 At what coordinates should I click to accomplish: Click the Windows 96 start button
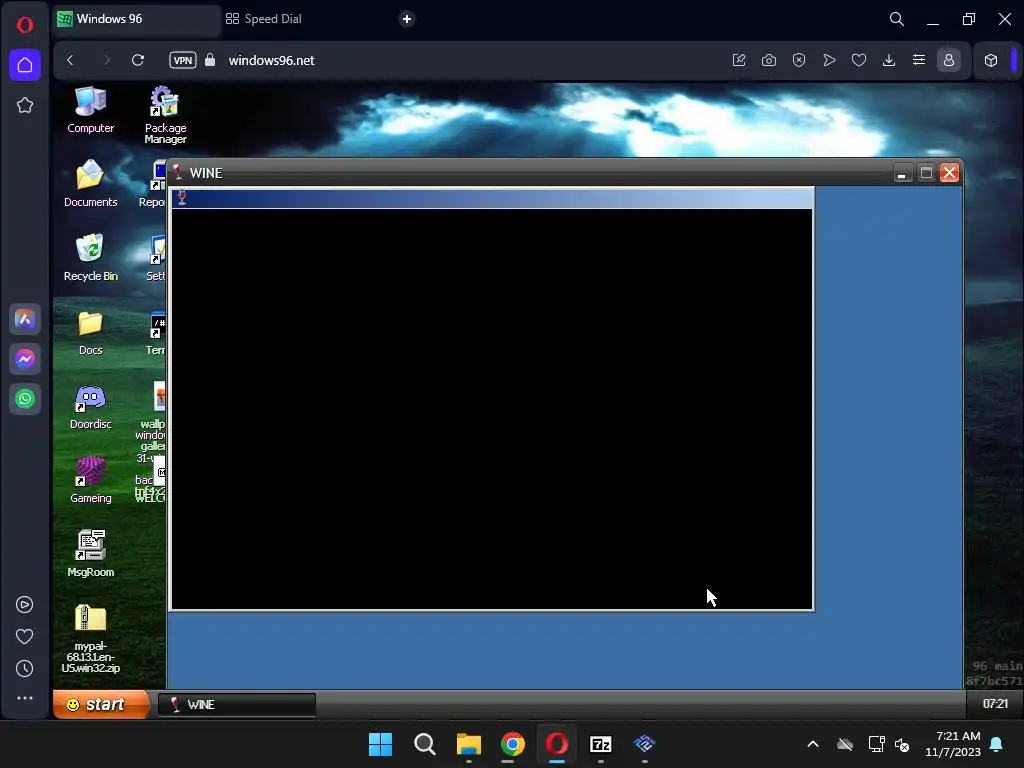(x=101, y=704)
